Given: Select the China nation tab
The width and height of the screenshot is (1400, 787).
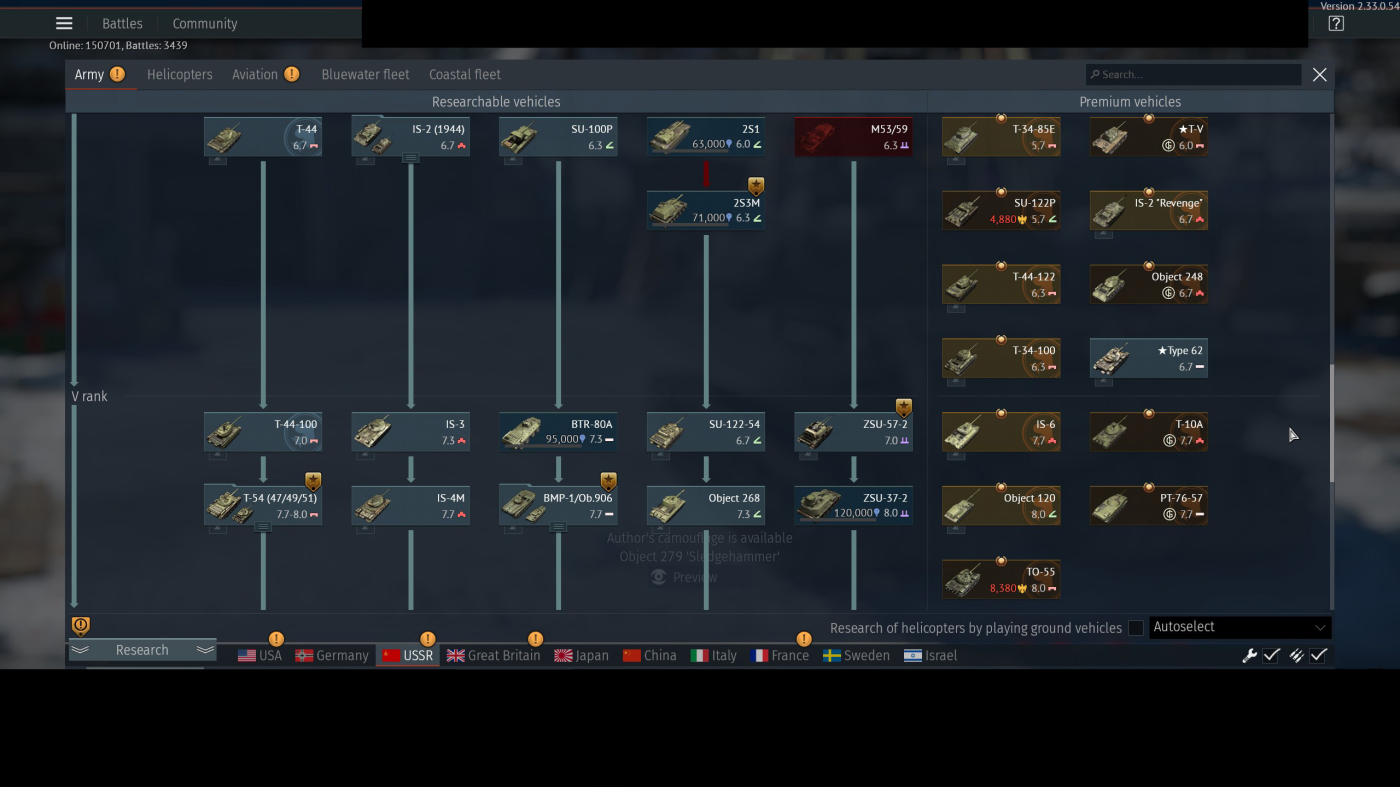Looking at the screenshot, I should (649, 655).
